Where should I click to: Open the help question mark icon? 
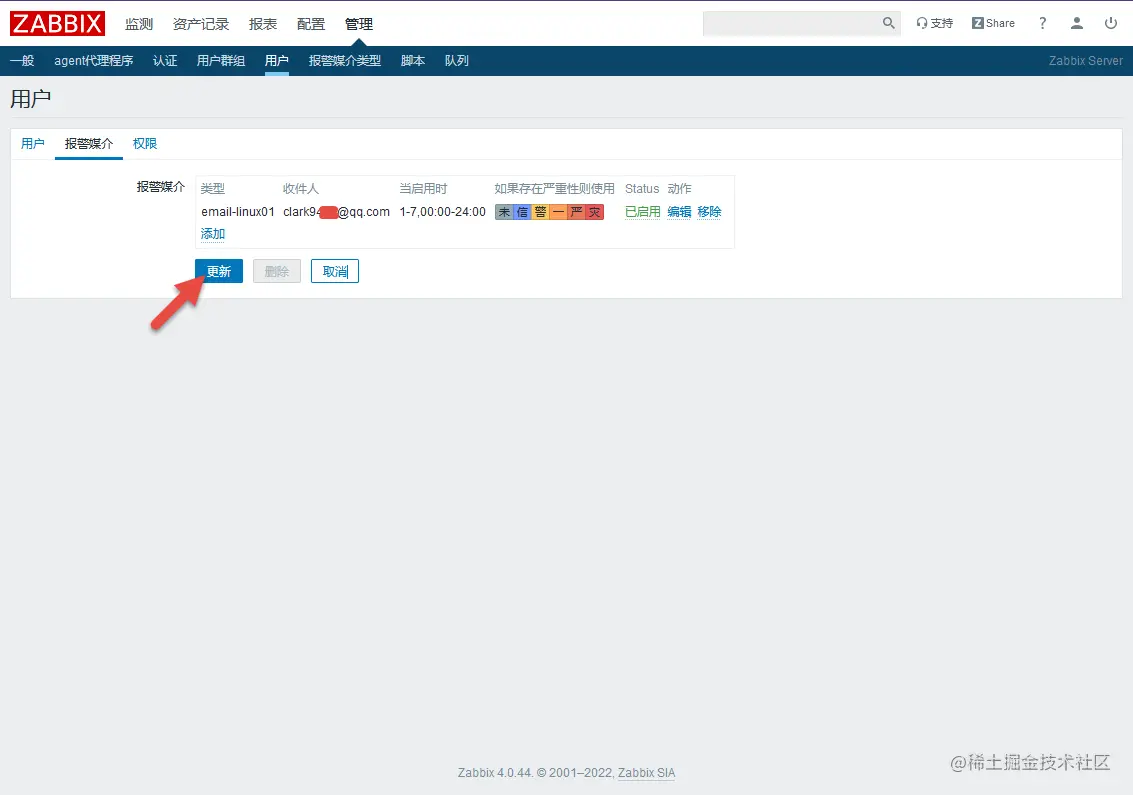coord(1042,23)
